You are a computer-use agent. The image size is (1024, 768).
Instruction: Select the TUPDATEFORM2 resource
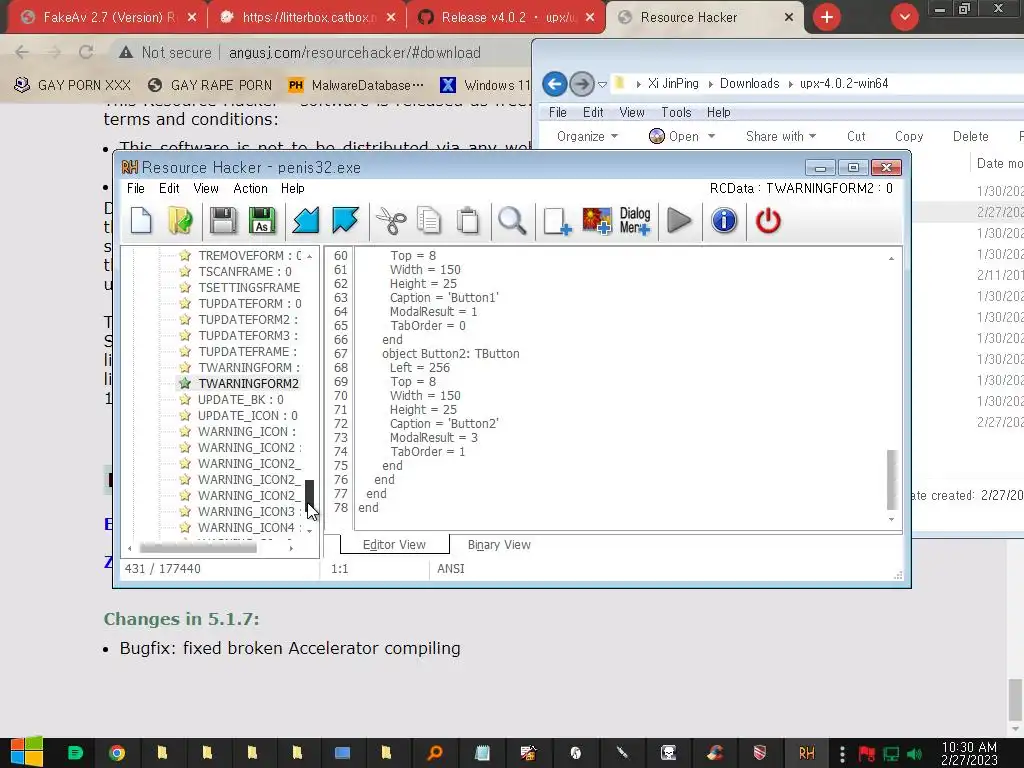(x=248, y=319)
